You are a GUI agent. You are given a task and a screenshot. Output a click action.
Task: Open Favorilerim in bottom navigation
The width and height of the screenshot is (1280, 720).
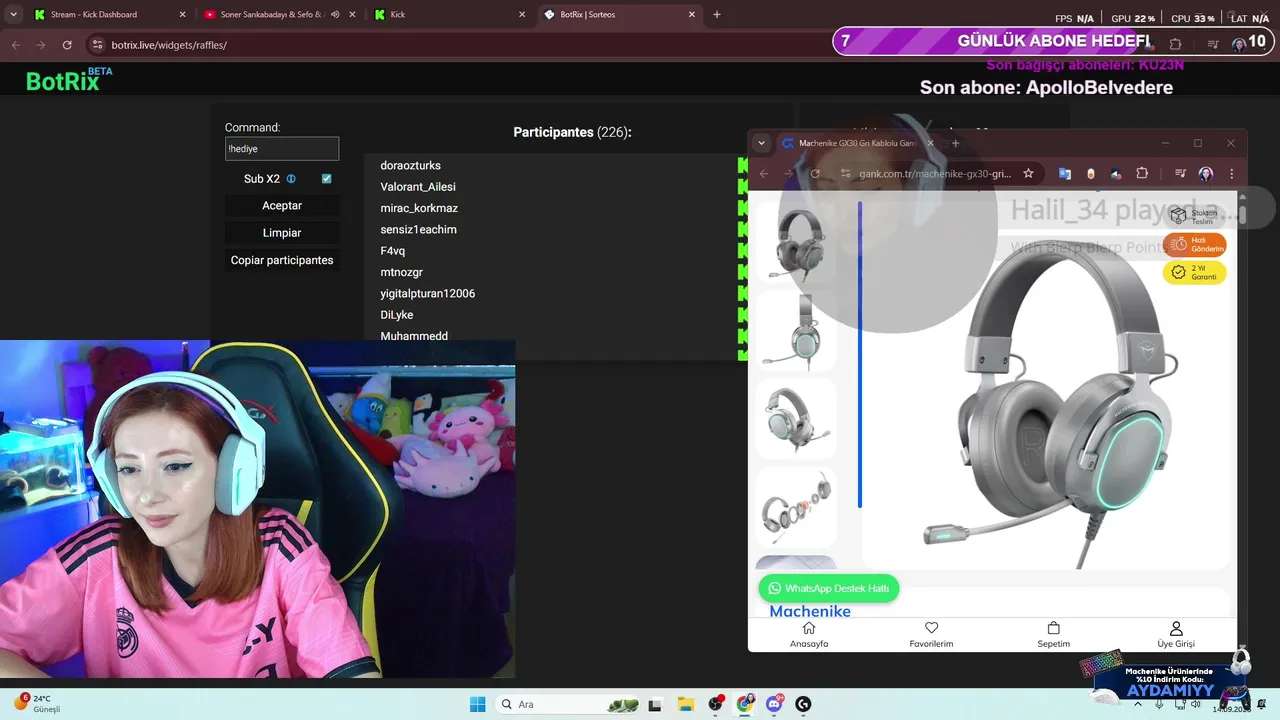pyautogui.click(x=931, y=635)
